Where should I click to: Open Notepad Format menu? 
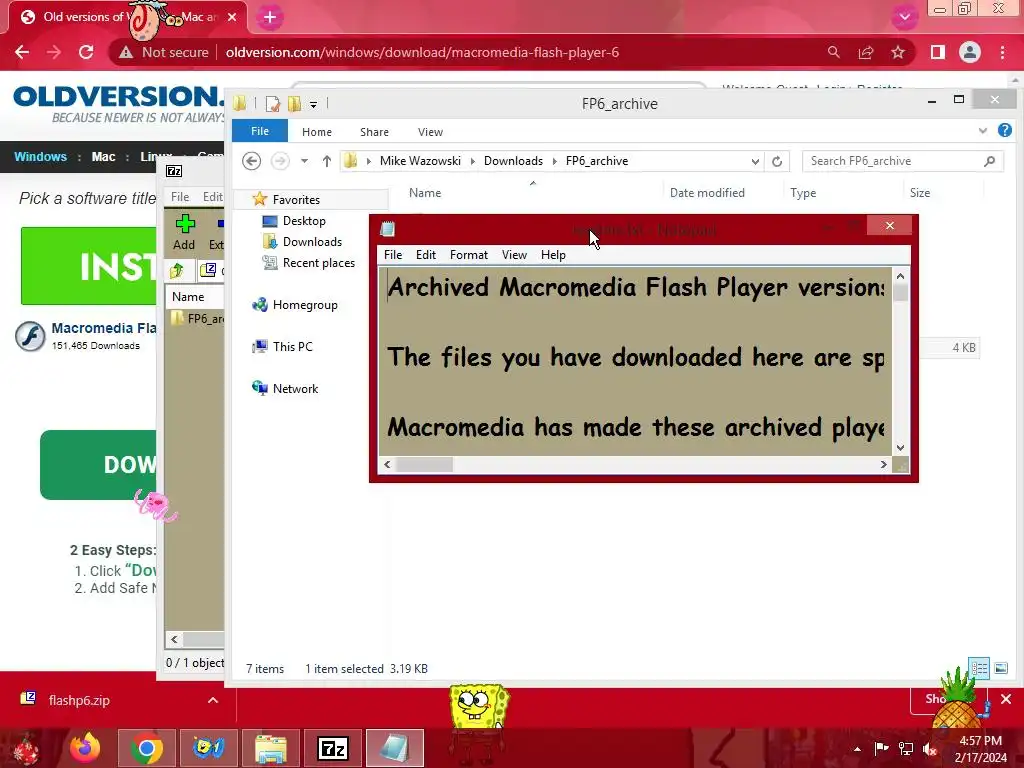469,255
